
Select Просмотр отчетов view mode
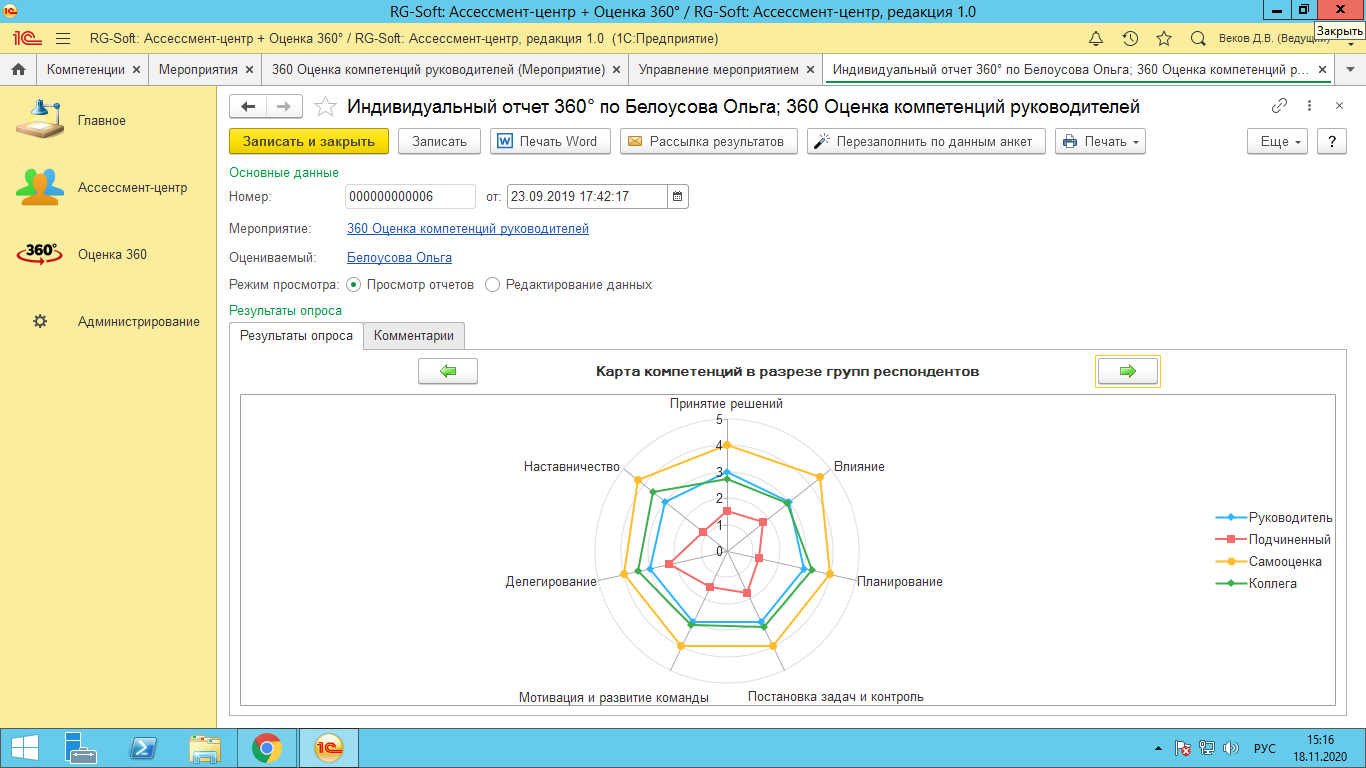(410, 284)
